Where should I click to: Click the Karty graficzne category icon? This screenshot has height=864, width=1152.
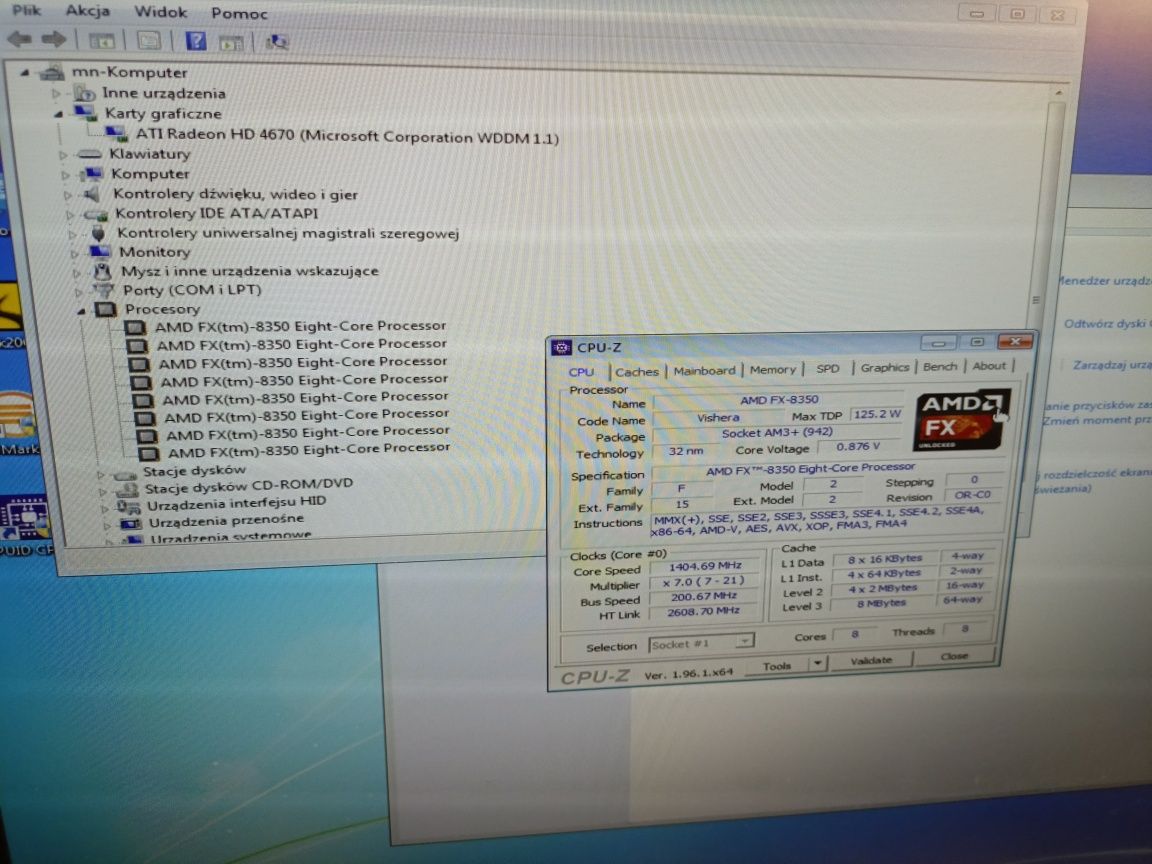point(84,113)
